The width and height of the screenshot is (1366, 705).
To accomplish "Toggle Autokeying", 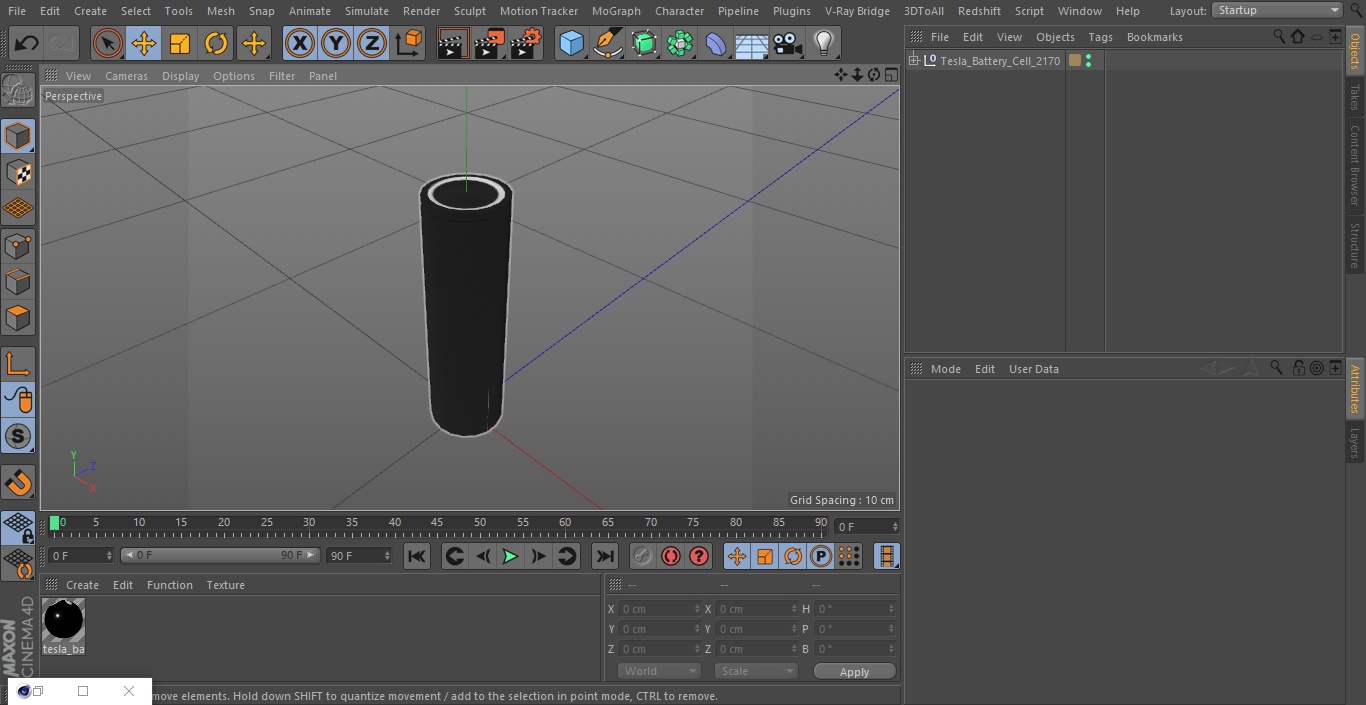I will click(x=671, y=556).
